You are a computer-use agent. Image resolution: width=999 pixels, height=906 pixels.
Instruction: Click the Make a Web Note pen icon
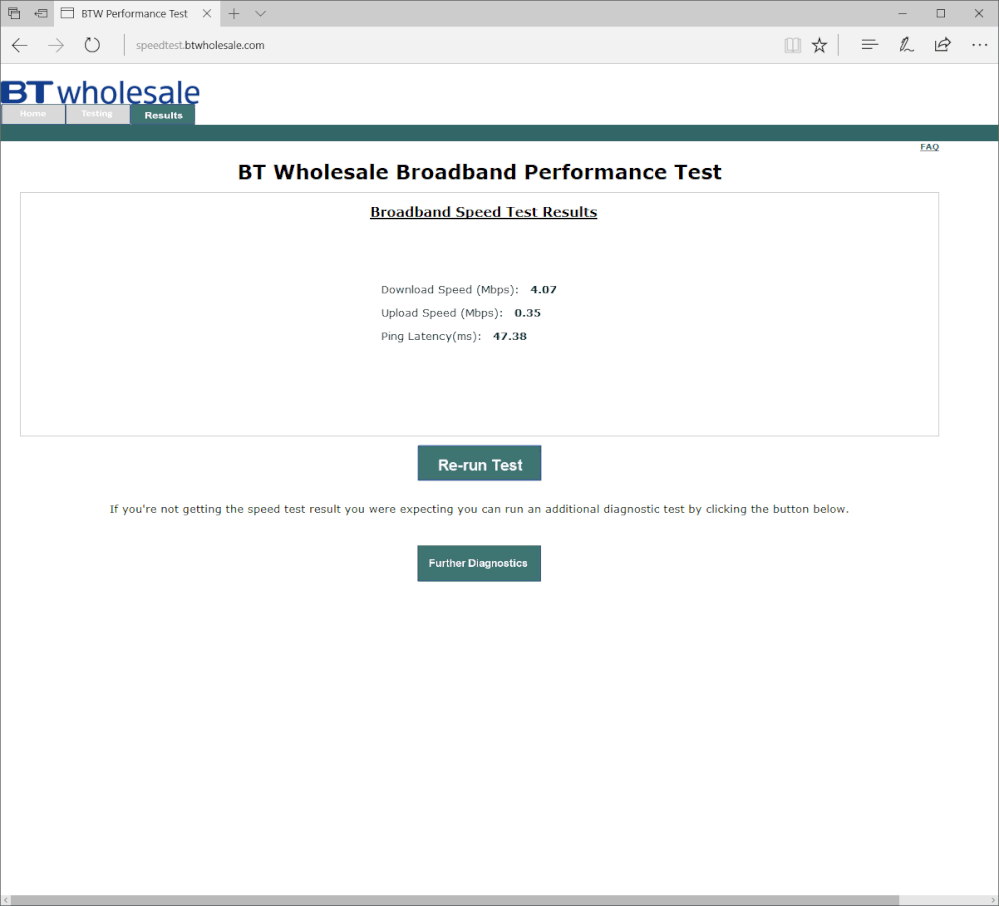[906, 45]
